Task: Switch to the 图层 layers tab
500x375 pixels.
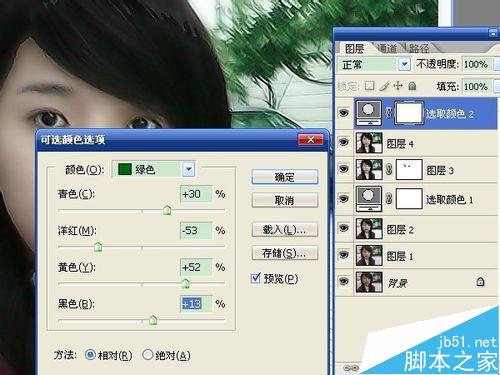Action: tap(354, 49)
